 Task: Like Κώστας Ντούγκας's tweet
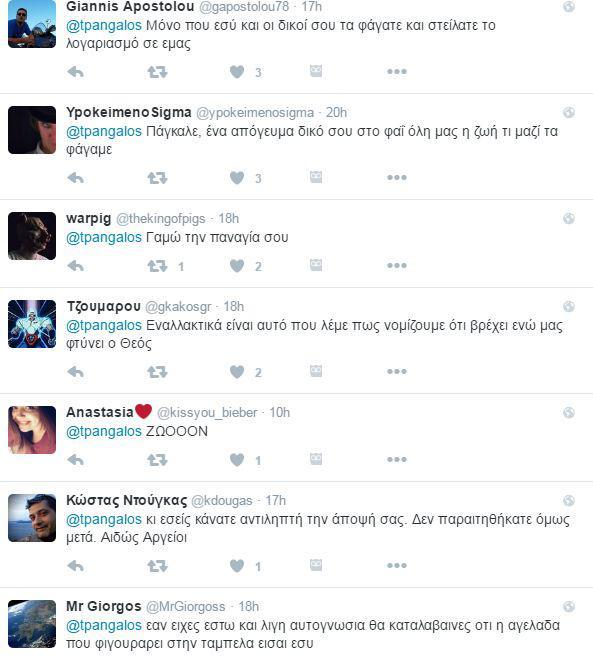coord(237,566)
